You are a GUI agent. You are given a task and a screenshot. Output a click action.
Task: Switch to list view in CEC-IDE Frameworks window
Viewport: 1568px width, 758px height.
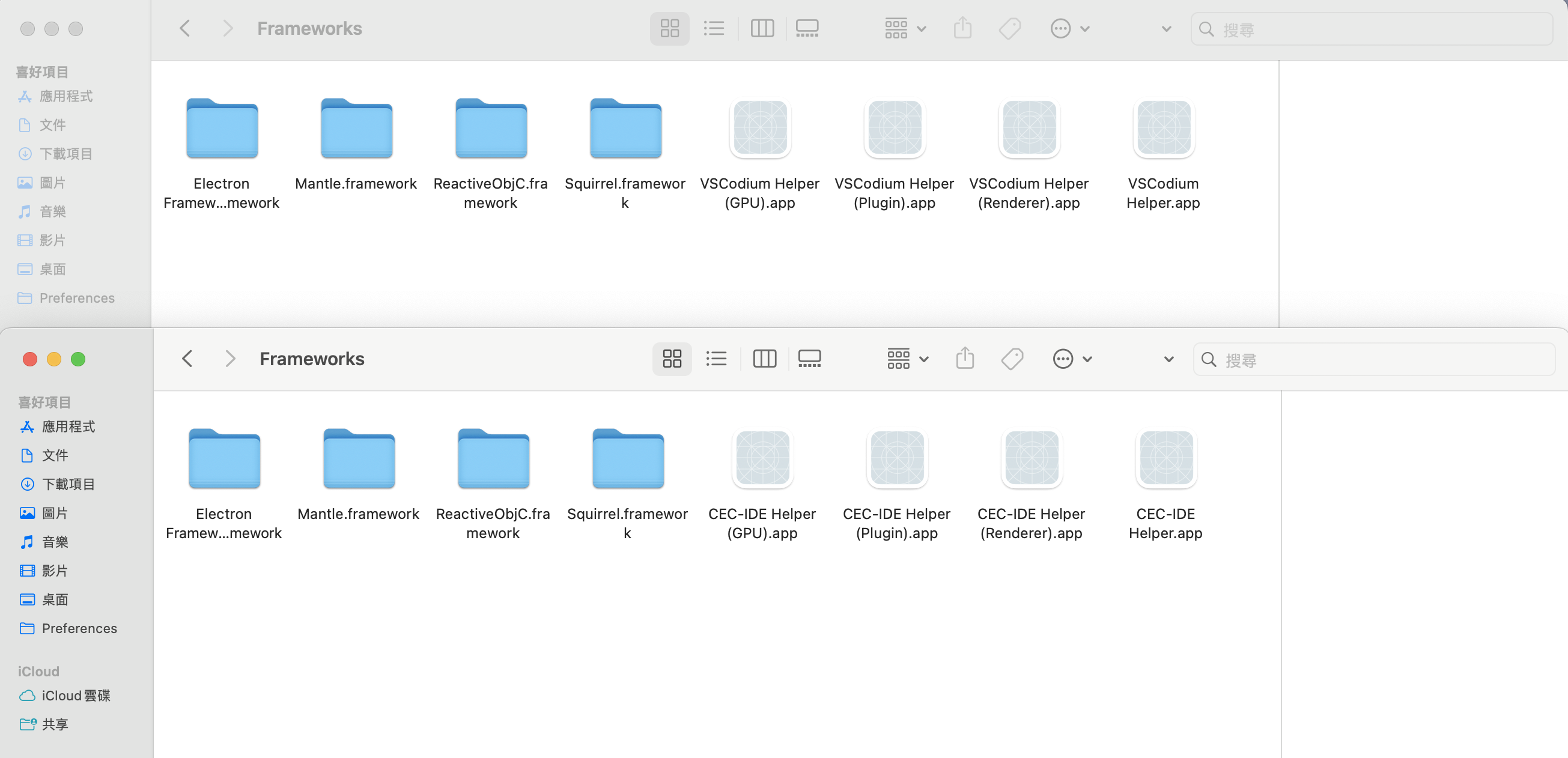point(716,359)
